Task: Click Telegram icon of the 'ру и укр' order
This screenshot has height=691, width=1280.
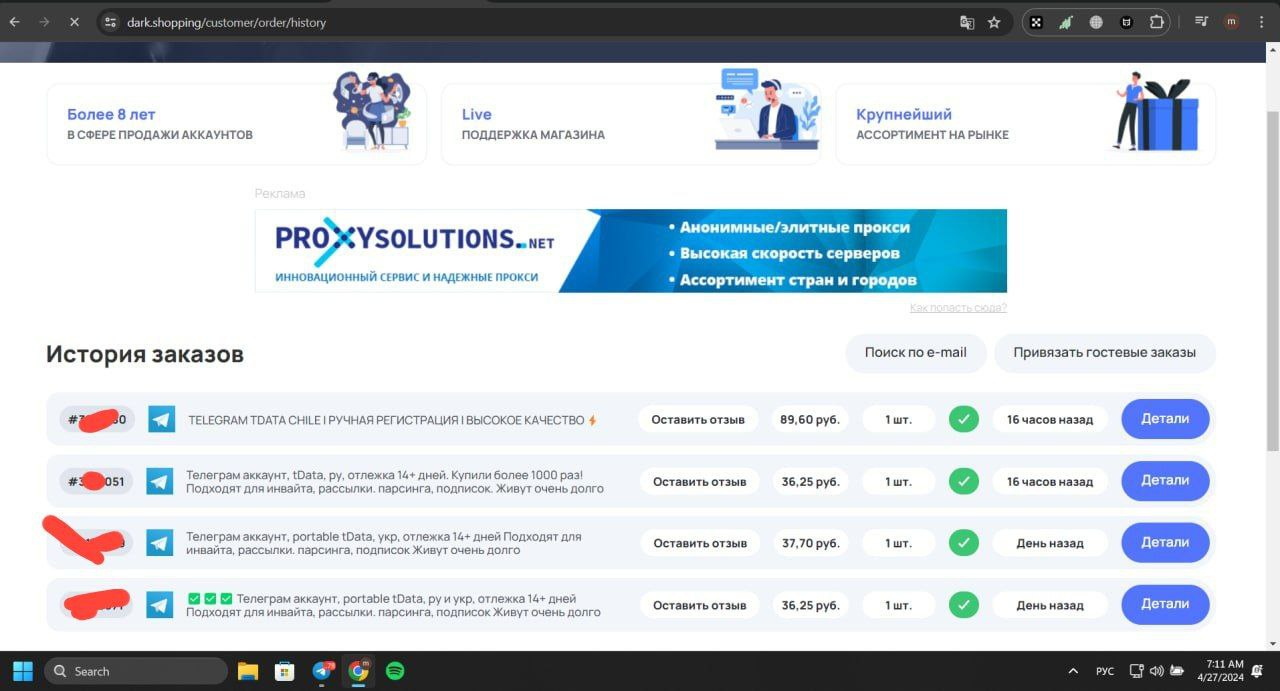Action: [x=160, y=605]
